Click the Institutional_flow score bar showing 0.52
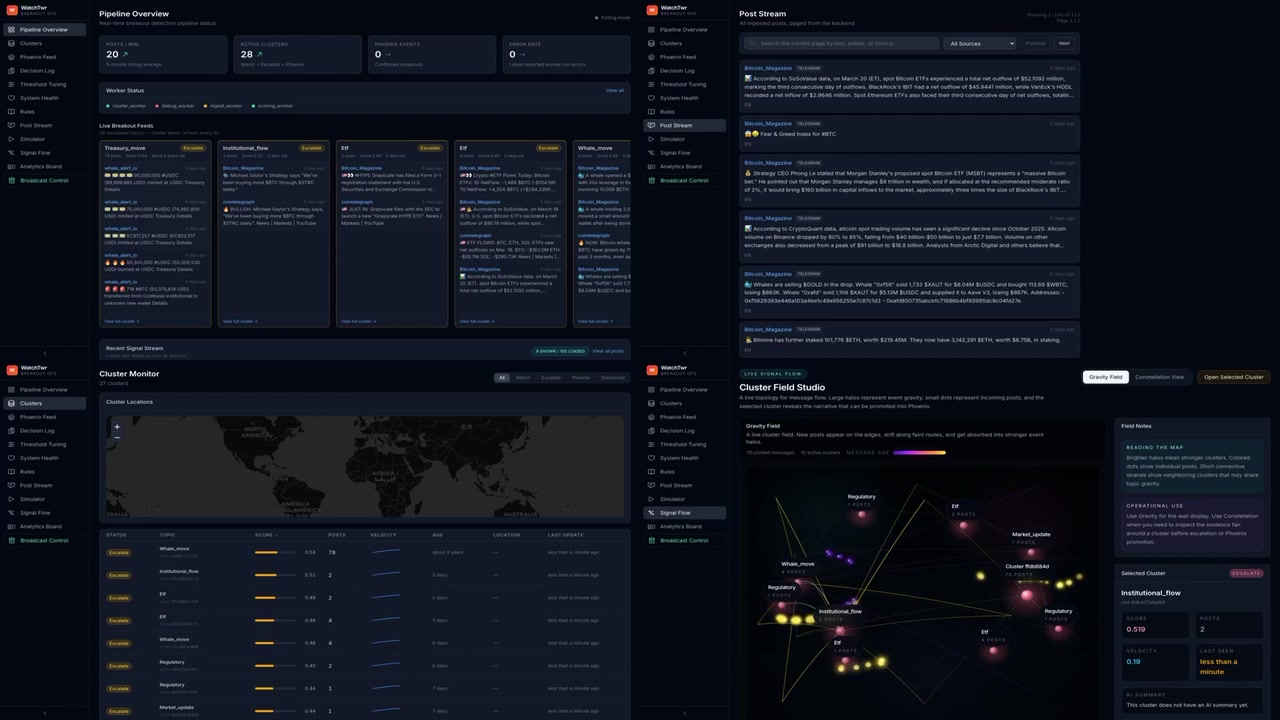The height and width of the screenshot is (720, 1280). coord(276,575)
